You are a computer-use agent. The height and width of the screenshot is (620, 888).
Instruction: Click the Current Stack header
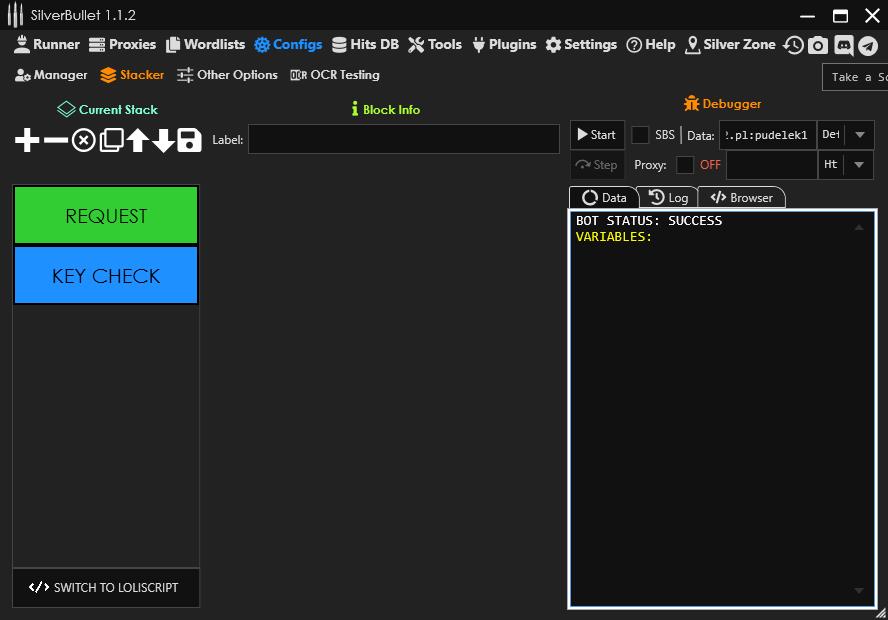(108, 109)
